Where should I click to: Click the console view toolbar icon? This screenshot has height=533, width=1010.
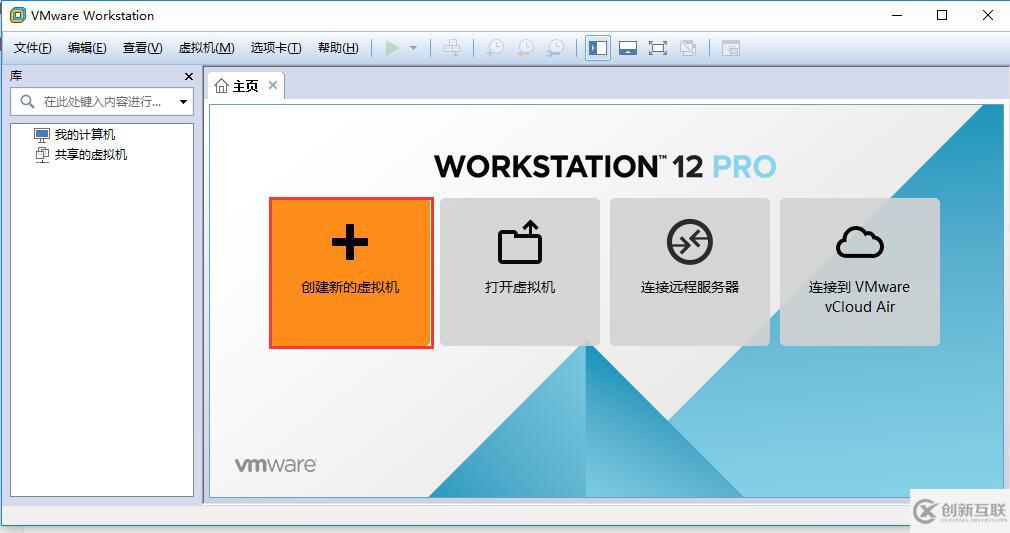[x=730, y=48]
